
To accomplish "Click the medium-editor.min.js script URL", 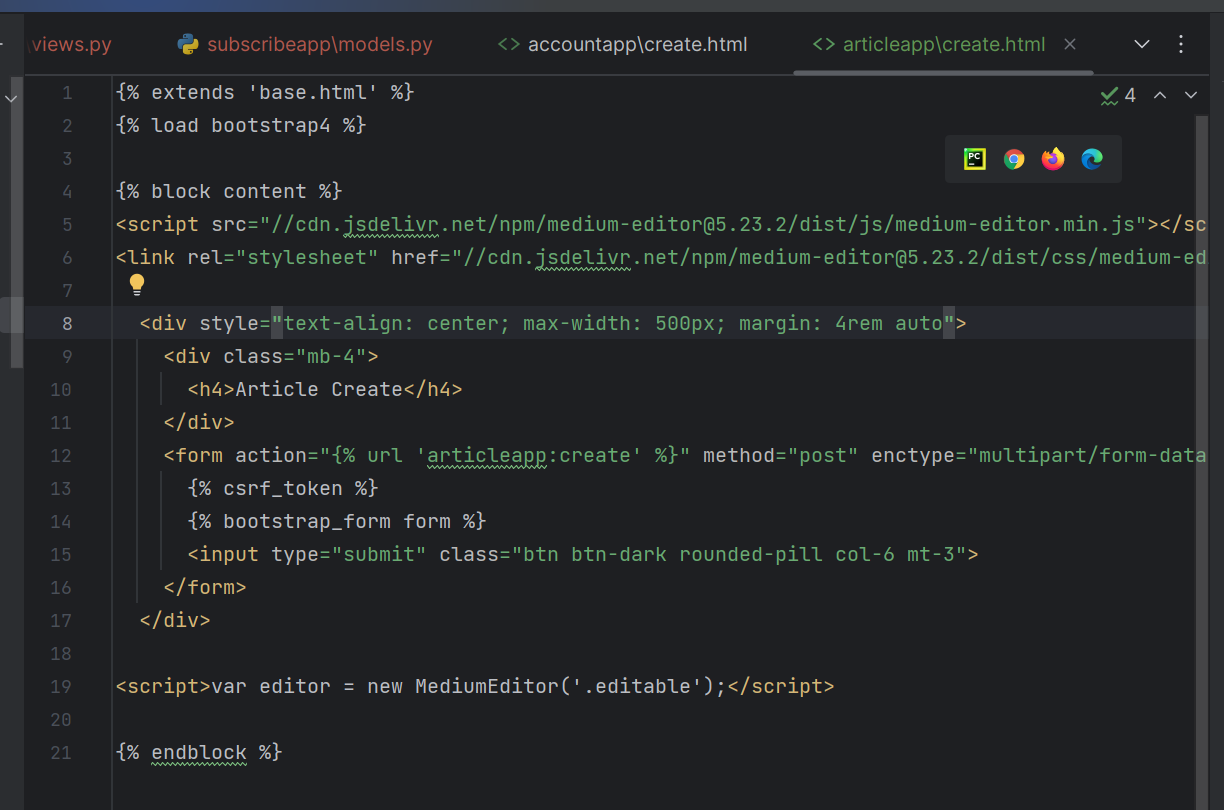I will [703, 224].
